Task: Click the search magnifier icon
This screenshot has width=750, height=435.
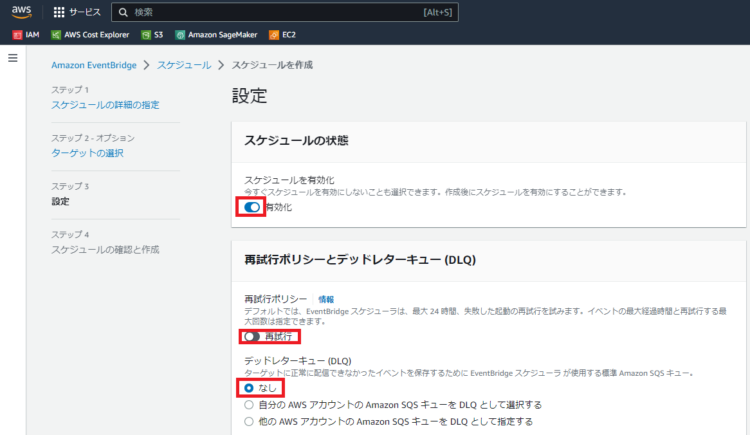Action: [123, 12]
